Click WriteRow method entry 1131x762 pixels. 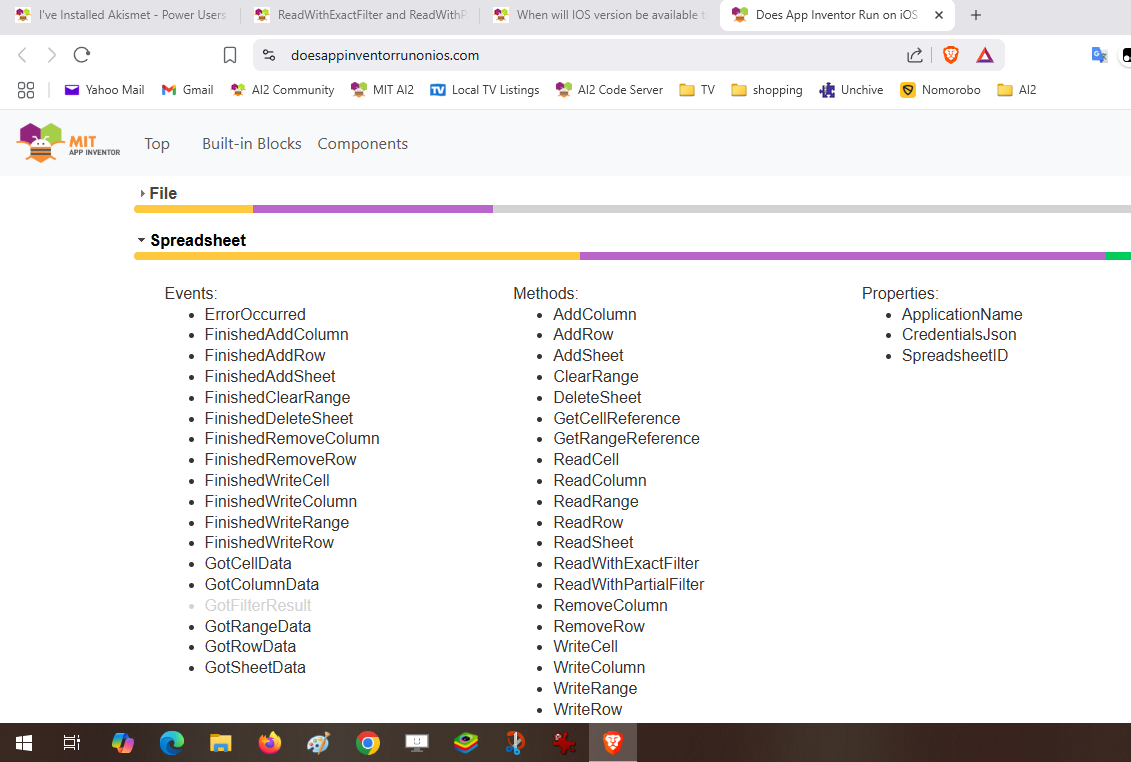[x=588, y=709]
